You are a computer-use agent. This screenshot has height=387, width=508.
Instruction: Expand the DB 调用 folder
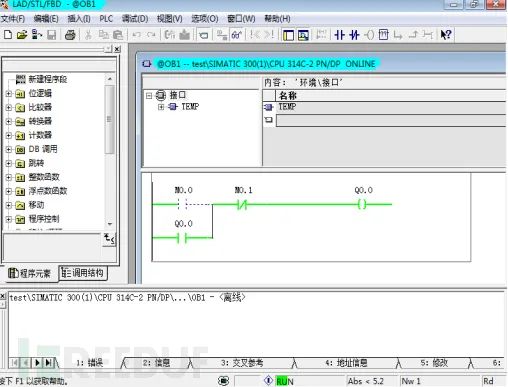tap(9, 149)
